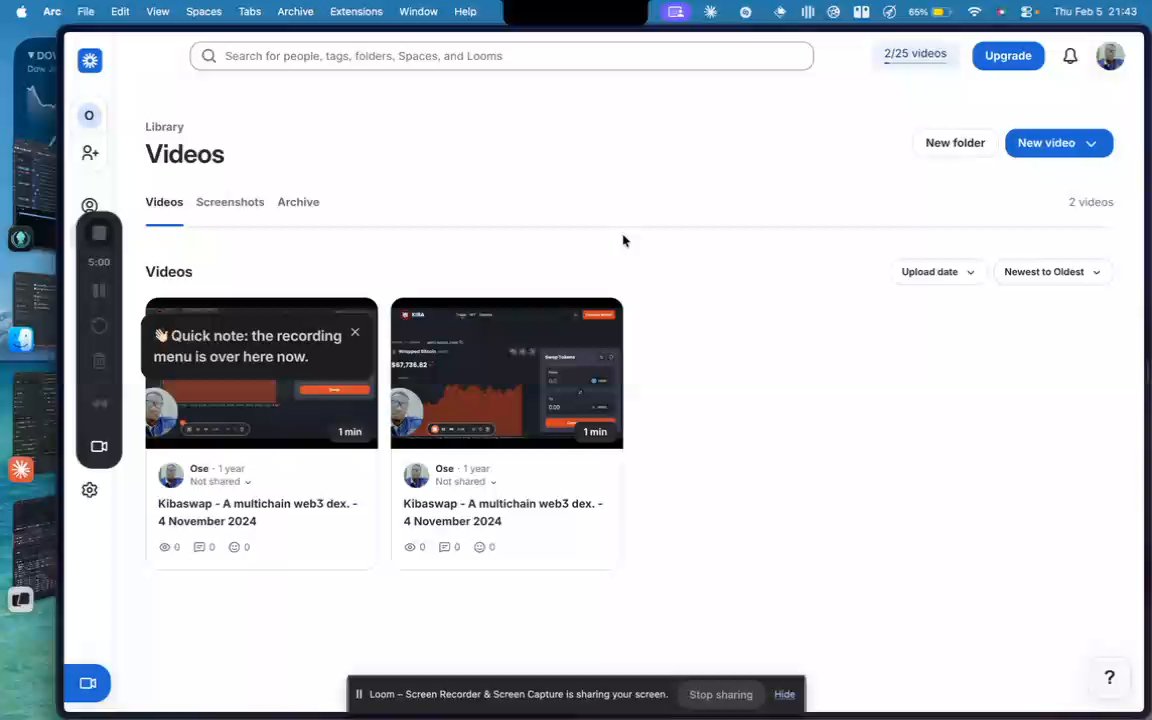
Task: Open the Arc menu in the menu bar
Action: 51,12
